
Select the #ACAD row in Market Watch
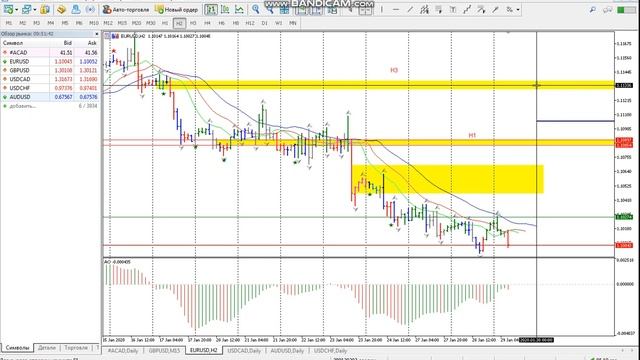50,53
